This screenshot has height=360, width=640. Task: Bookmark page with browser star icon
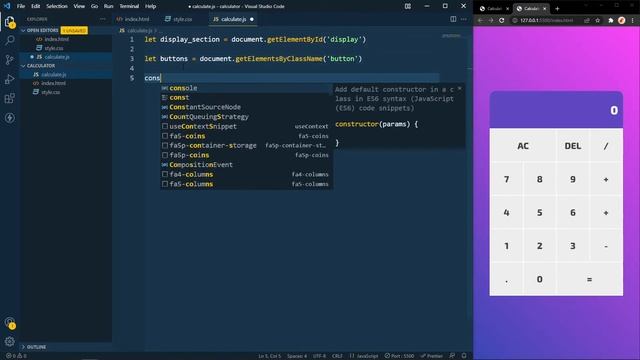(598, 20)
